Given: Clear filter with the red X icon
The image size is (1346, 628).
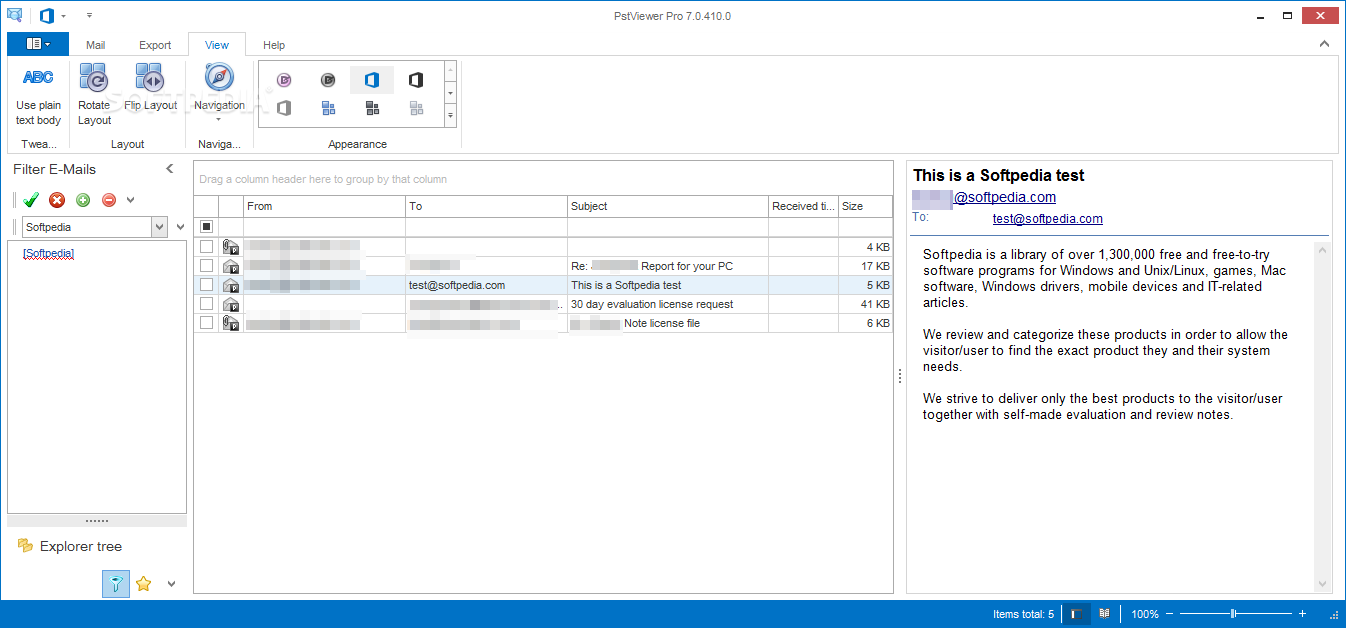Looking at the screenshot, I should click(57, 200).
